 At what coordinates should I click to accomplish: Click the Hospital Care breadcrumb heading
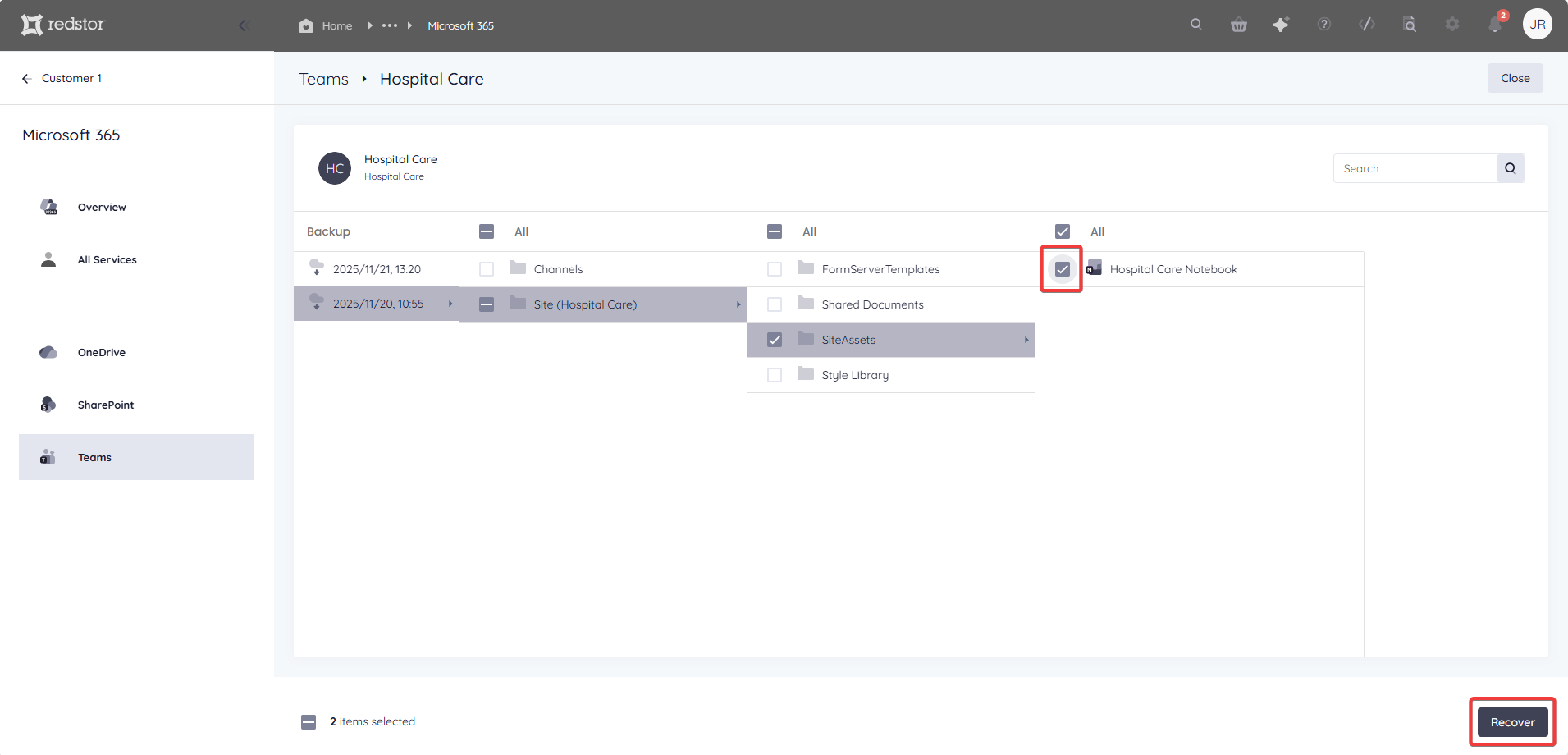432,79
